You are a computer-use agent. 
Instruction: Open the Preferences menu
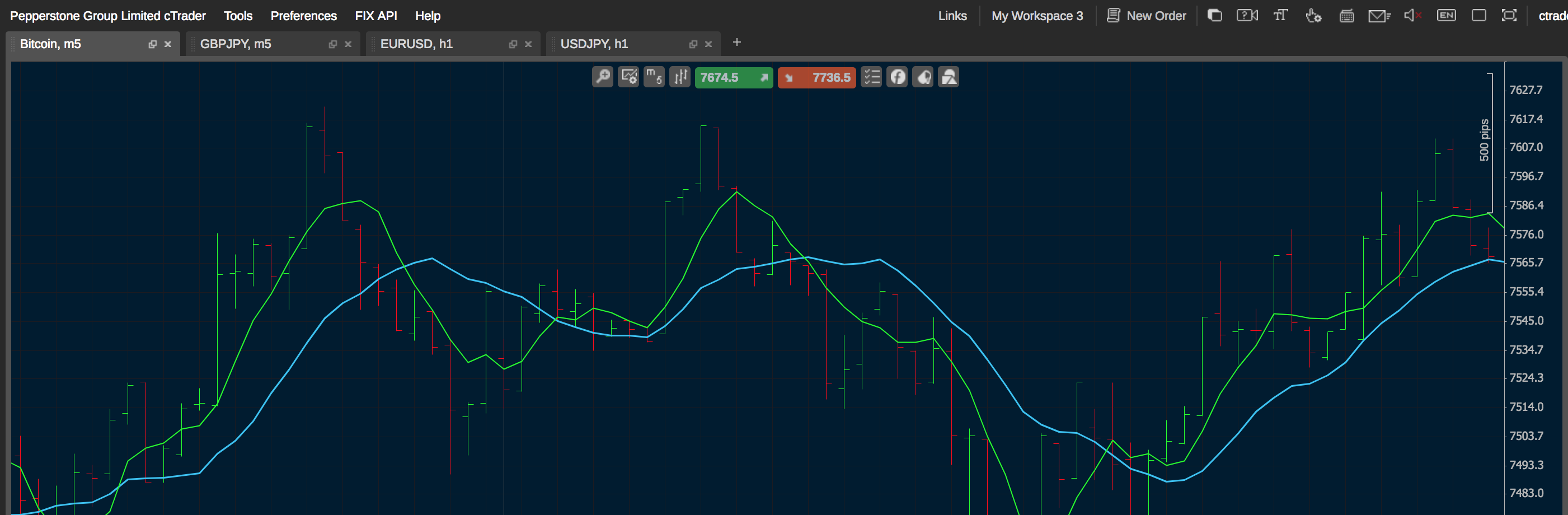(304, 16)
